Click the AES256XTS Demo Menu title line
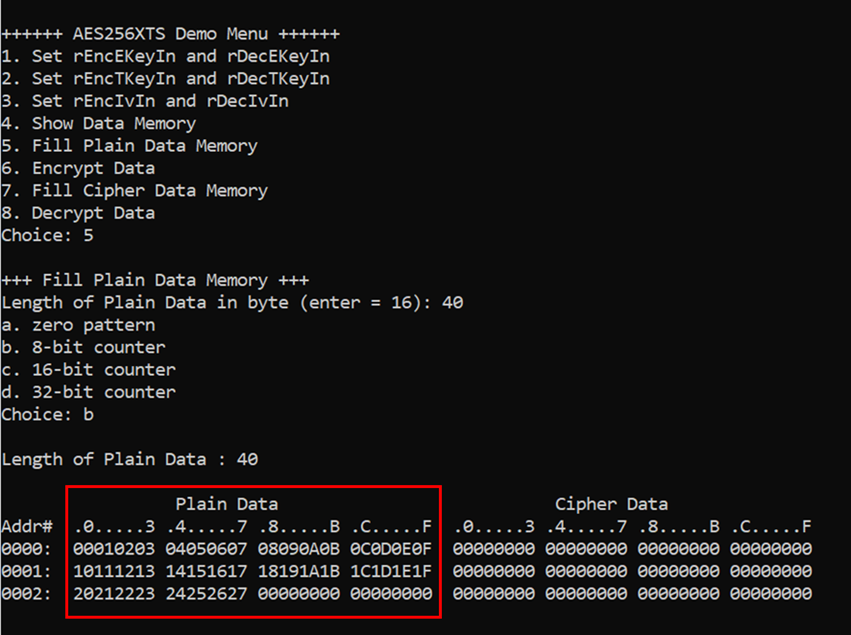 pos(170,34)
